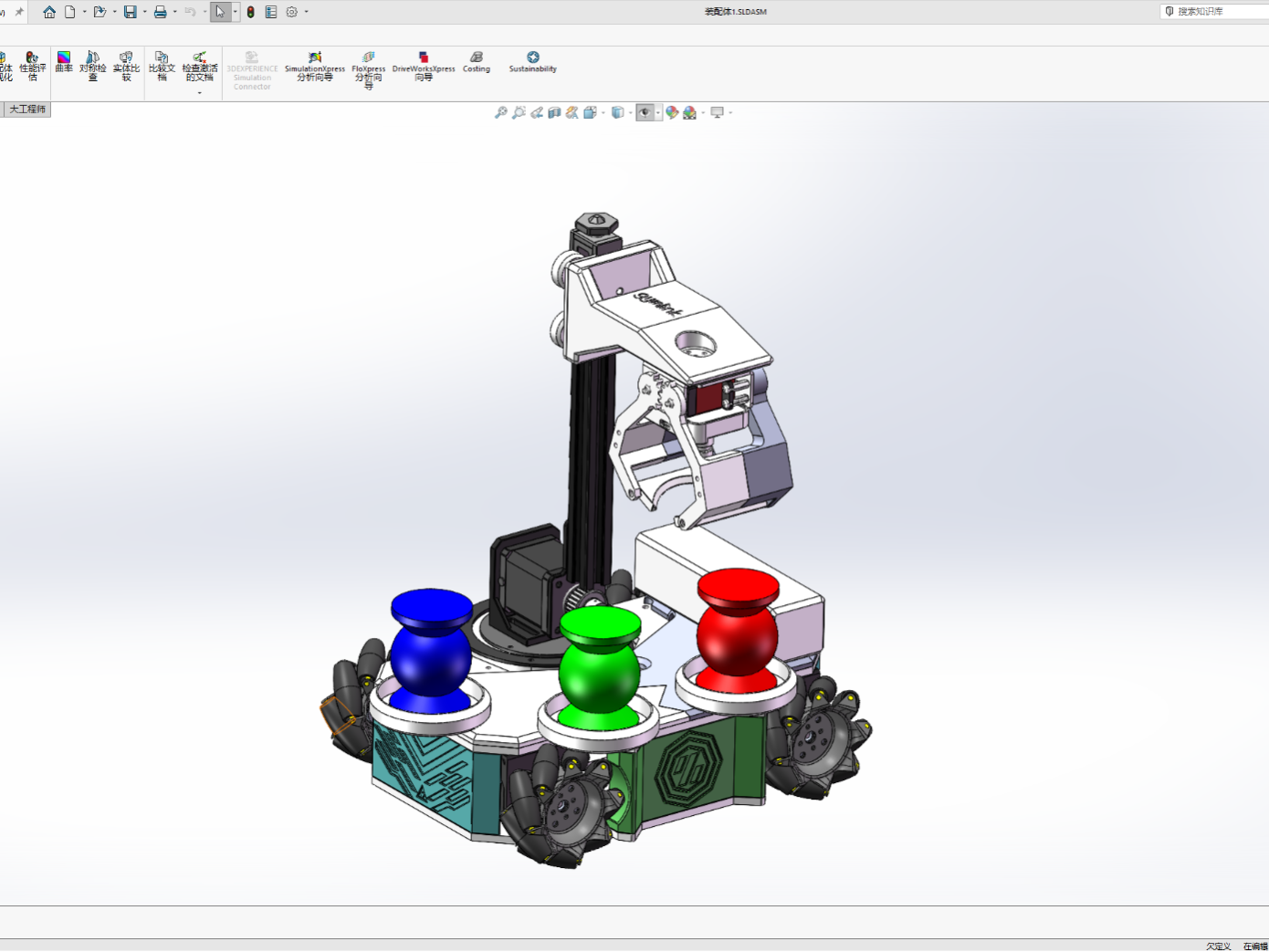The image size is (1269, 952).
Task: Expand the Select tool dropdown arrow
Action: (235, 12)
